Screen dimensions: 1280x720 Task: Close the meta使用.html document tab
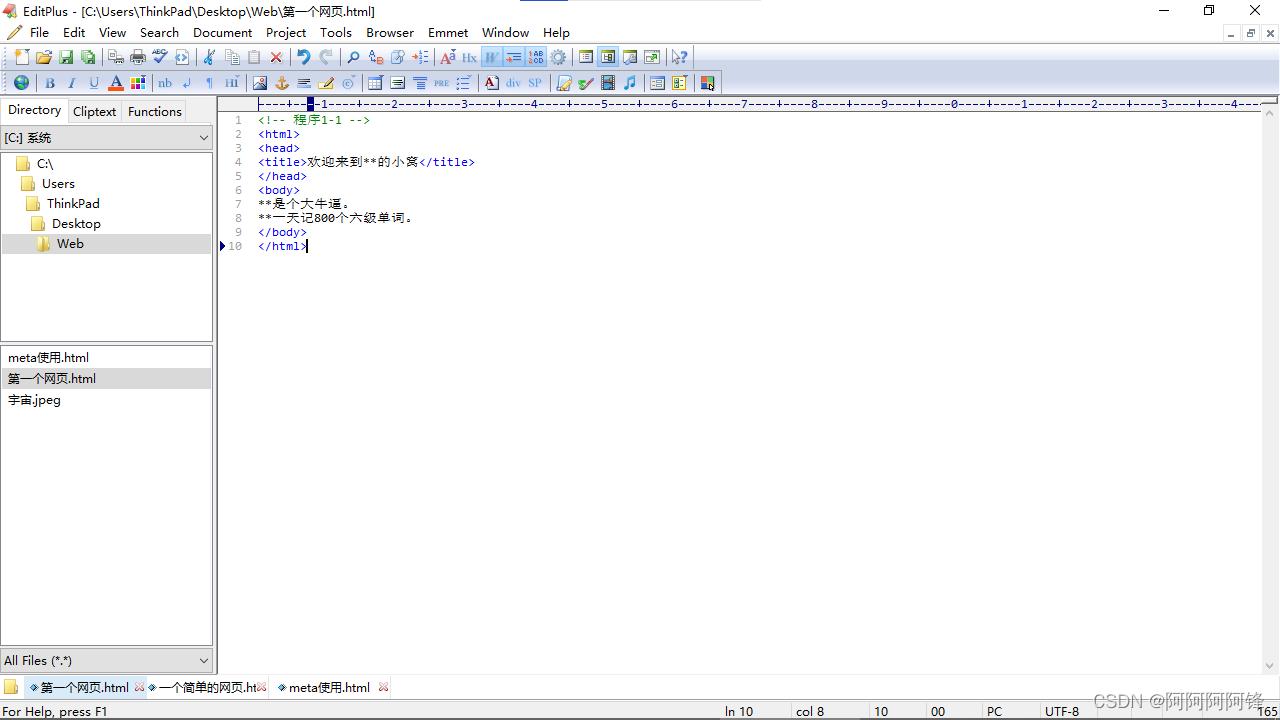383,687
